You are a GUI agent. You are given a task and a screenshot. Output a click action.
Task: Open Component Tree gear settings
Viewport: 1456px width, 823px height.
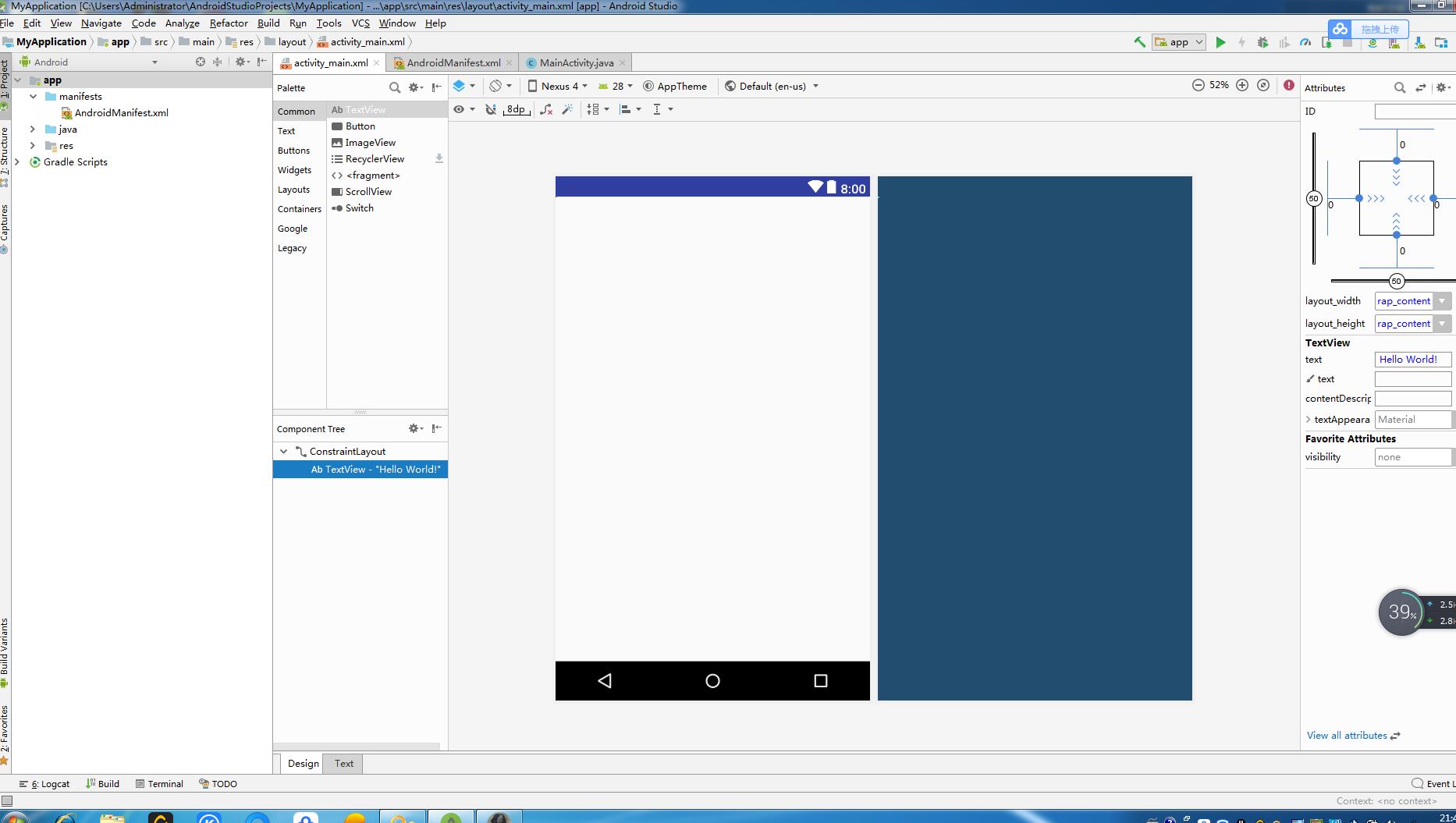click(416, 428)
